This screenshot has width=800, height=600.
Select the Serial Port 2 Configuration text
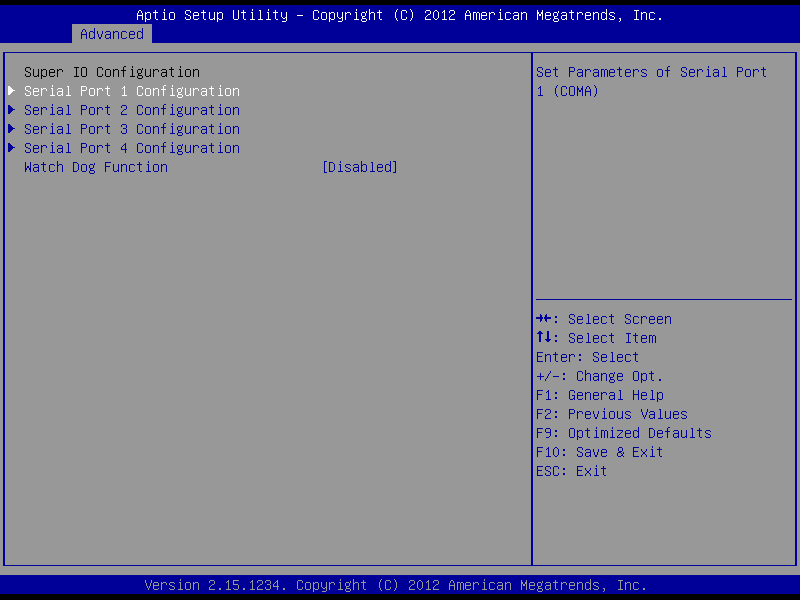(132, 110)
